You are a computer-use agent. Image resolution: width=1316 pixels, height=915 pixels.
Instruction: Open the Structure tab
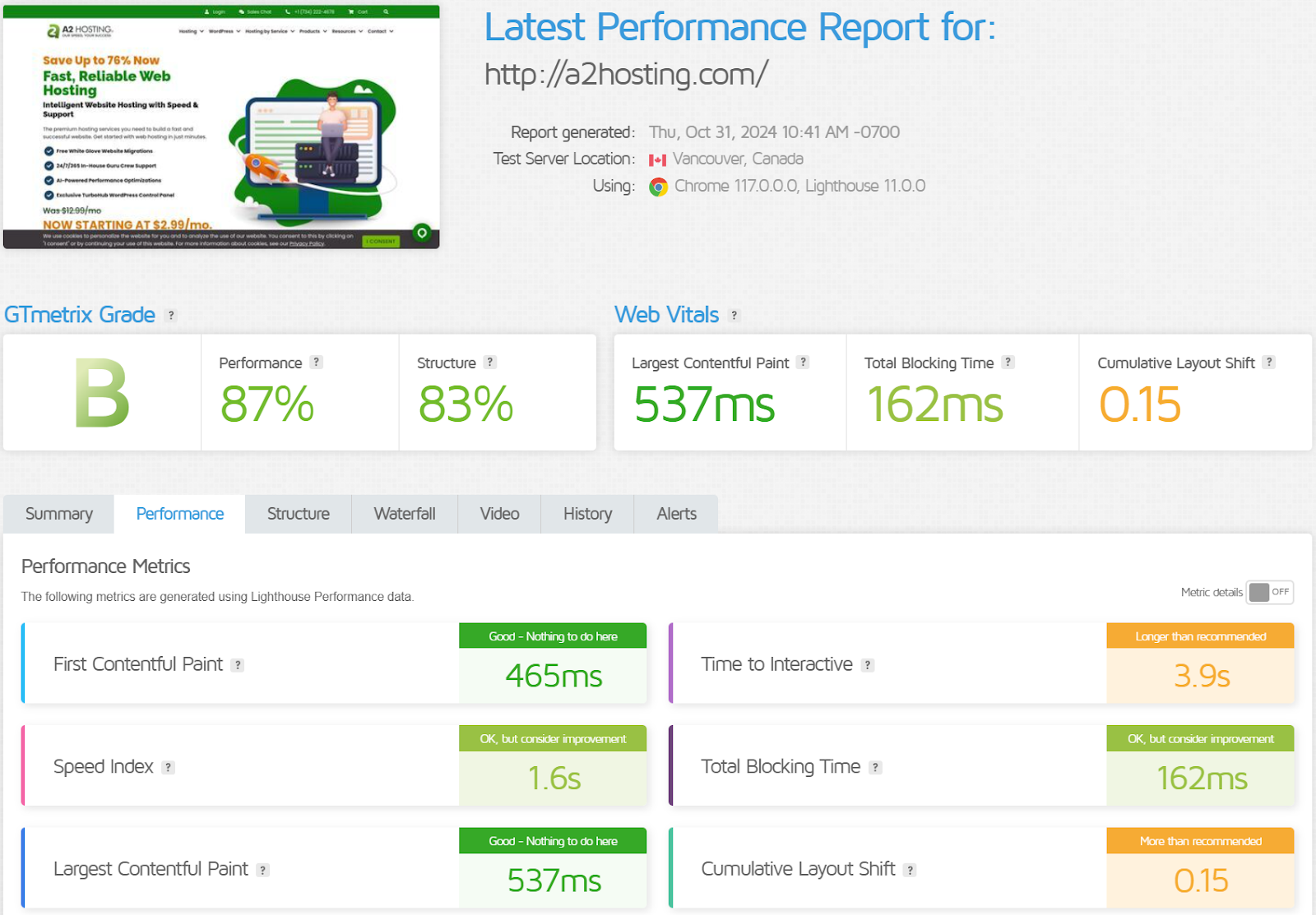[x=299, y=514]
